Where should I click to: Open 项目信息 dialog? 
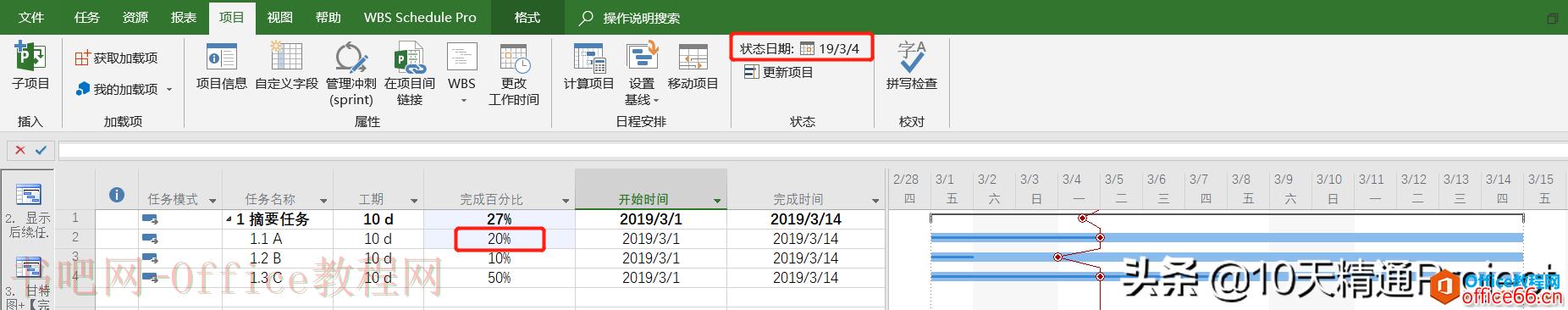tap(222, 67)
